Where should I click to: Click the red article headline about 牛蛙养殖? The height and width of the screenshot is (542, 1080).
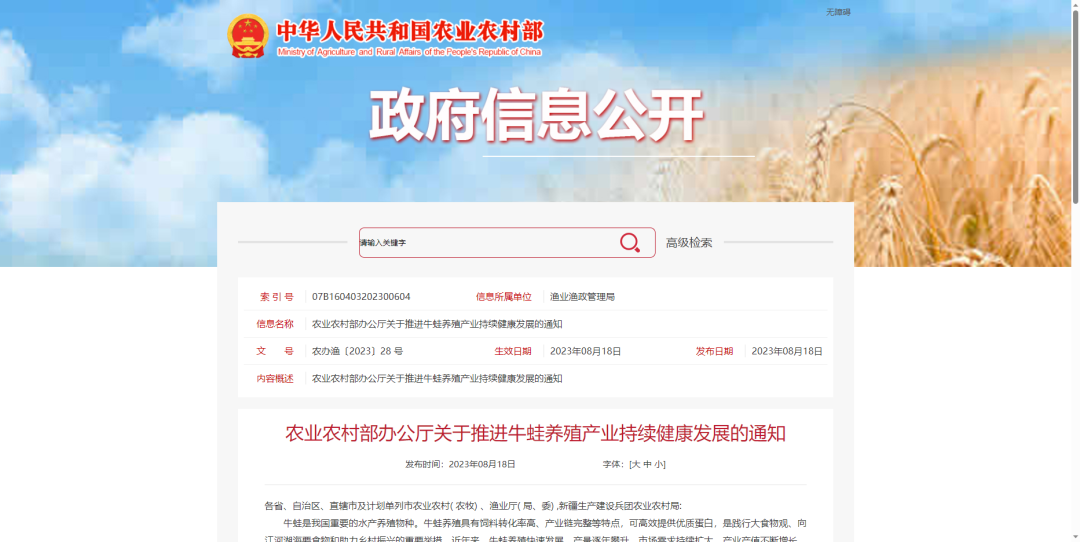pyautogui.click(x=535, y=433)
